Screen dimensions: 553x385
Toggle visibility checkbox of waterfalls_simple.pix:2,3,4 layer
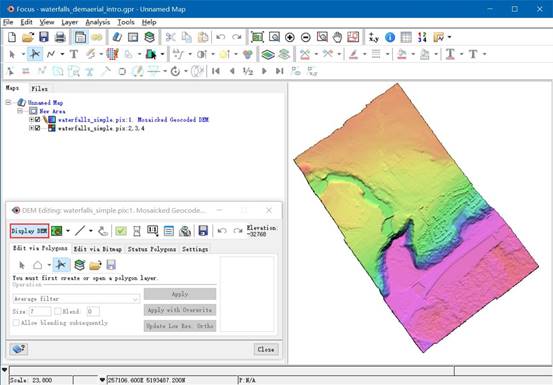tap(37, 128)
